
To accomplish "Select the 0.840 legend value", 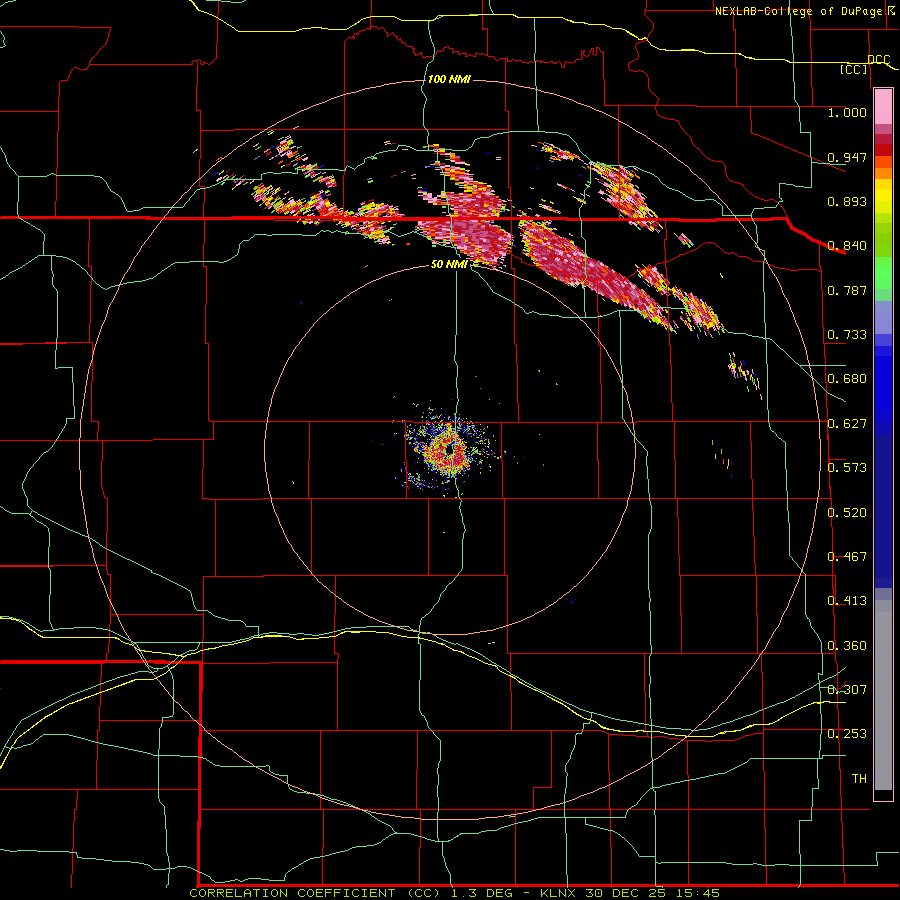I will (847, 246).
